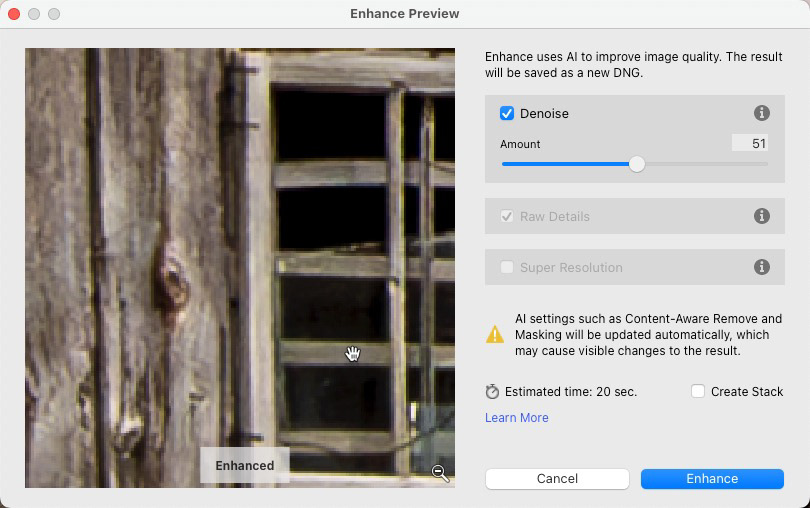
Task: Enable the Super Resolution checkbox
Action: coord(507,267)
